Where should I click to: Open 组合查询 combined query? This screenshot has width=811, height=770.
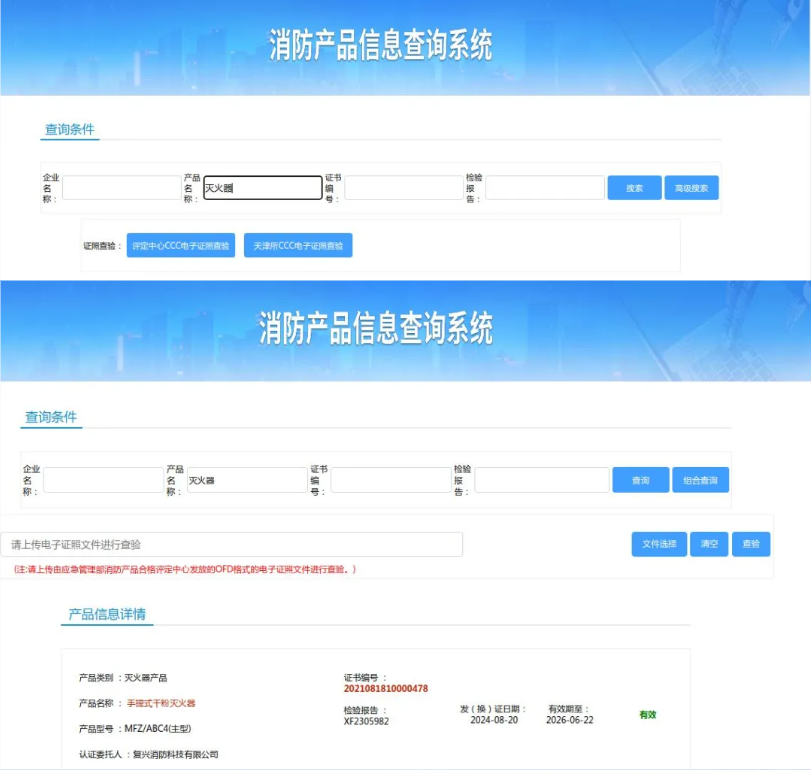coord(700,480)
